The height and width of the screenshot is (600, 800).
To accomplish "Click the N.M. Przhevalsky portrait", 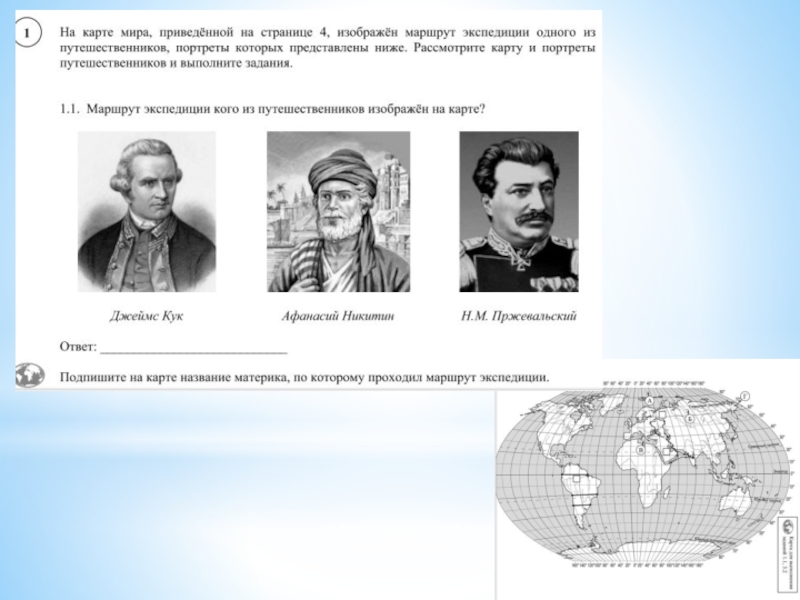I will (519, 212).
